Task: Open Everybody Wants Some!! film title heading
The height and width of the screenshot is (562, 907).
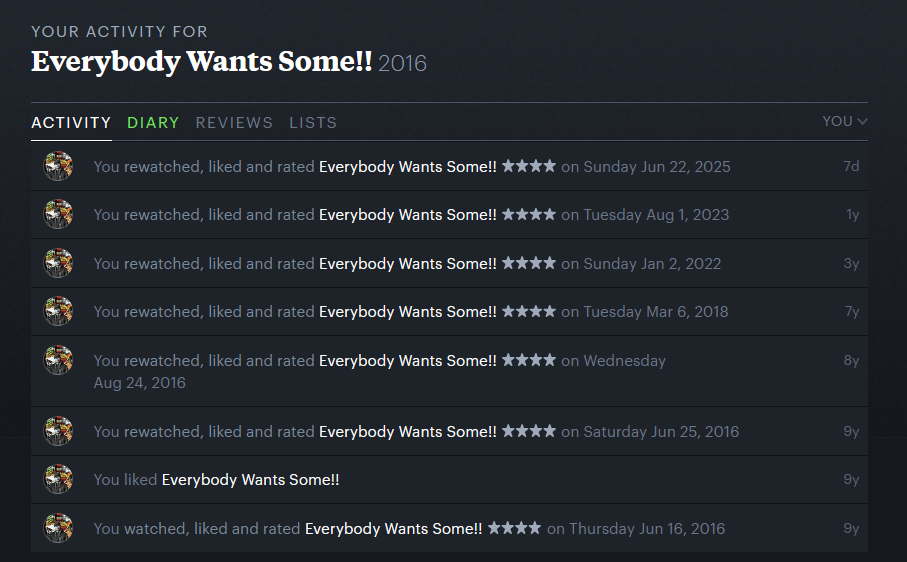Action: (201, 62)
